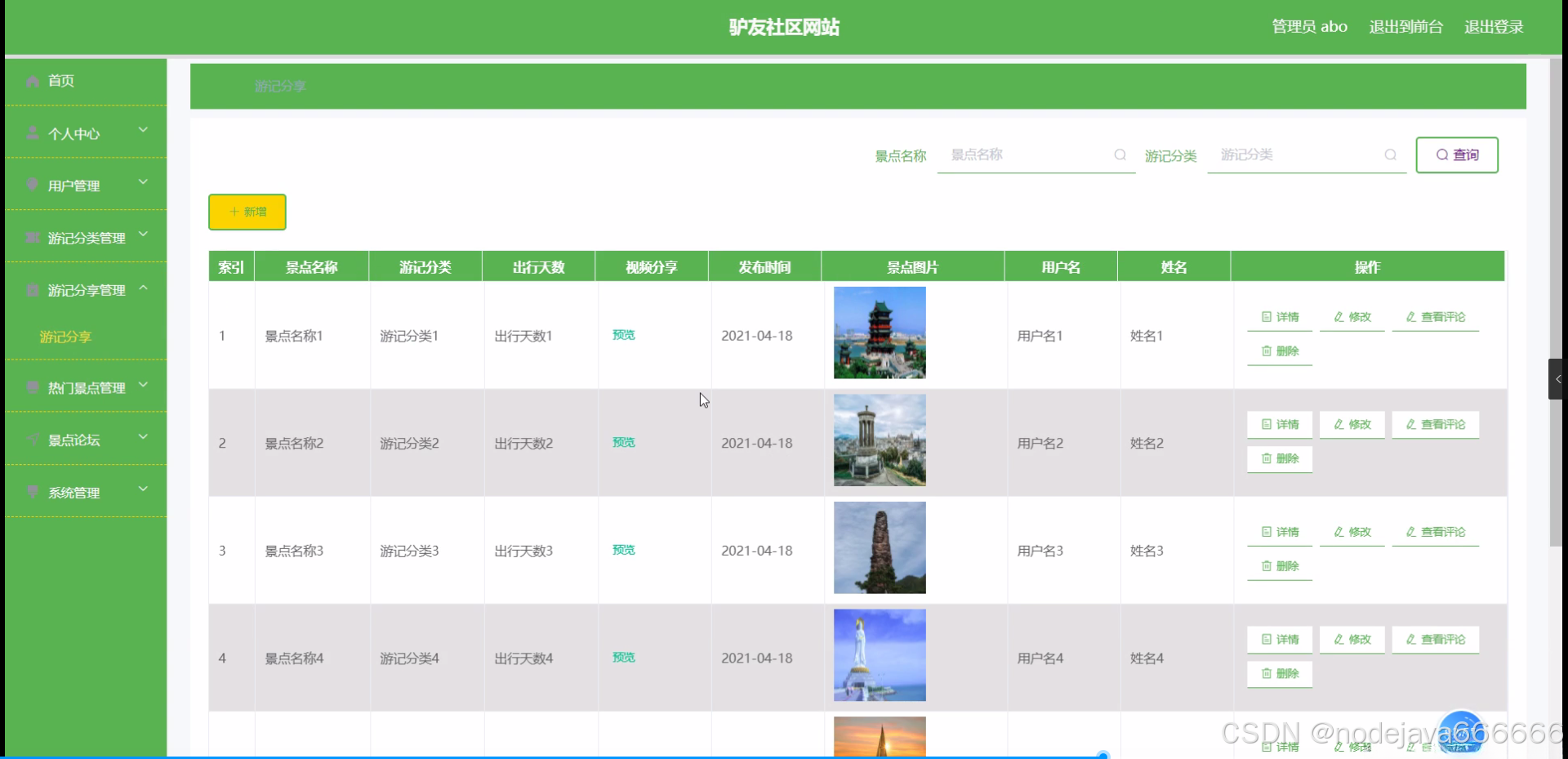
Task: Select the 游记分享 submenu item
Action: [x=65, y=337]
